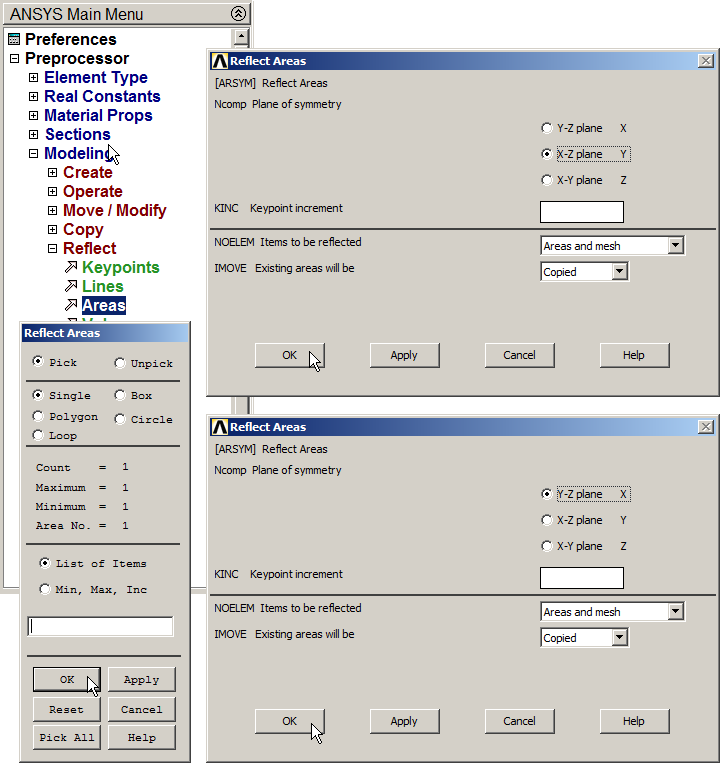Close the lower Reflect Areas dialog
The image size is (720, 763).
point(704,427)
